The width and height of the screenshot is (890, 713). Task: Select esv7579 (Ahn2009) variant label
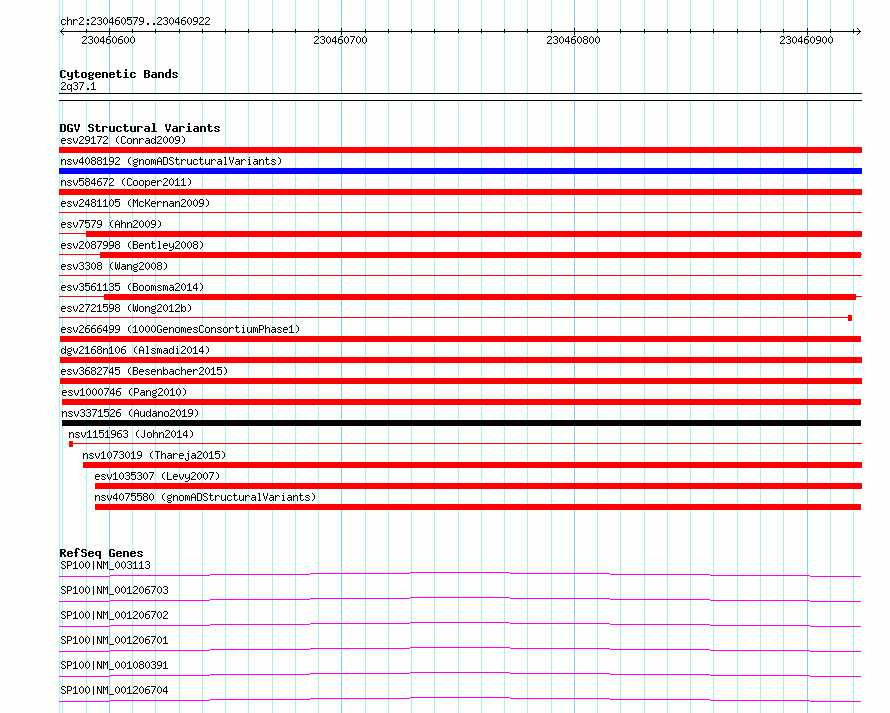111,224
